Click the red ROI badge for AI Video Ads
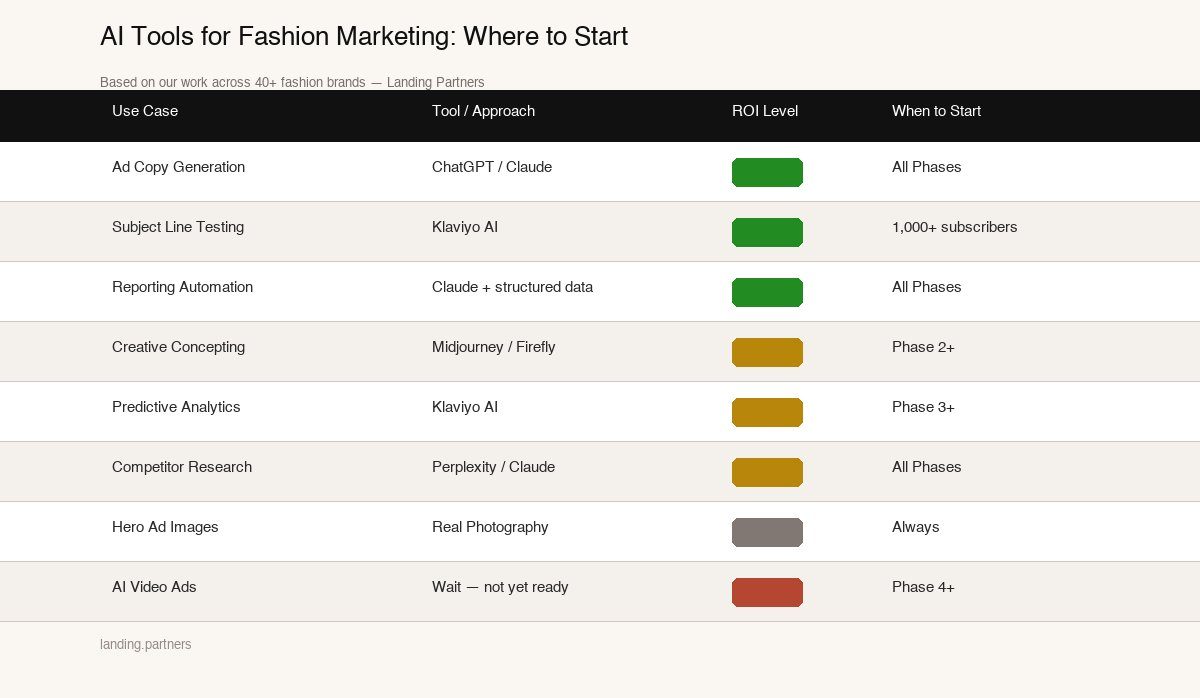This screenshot has width=1200, height=698. pyautogui.click(x=767, y=592)
